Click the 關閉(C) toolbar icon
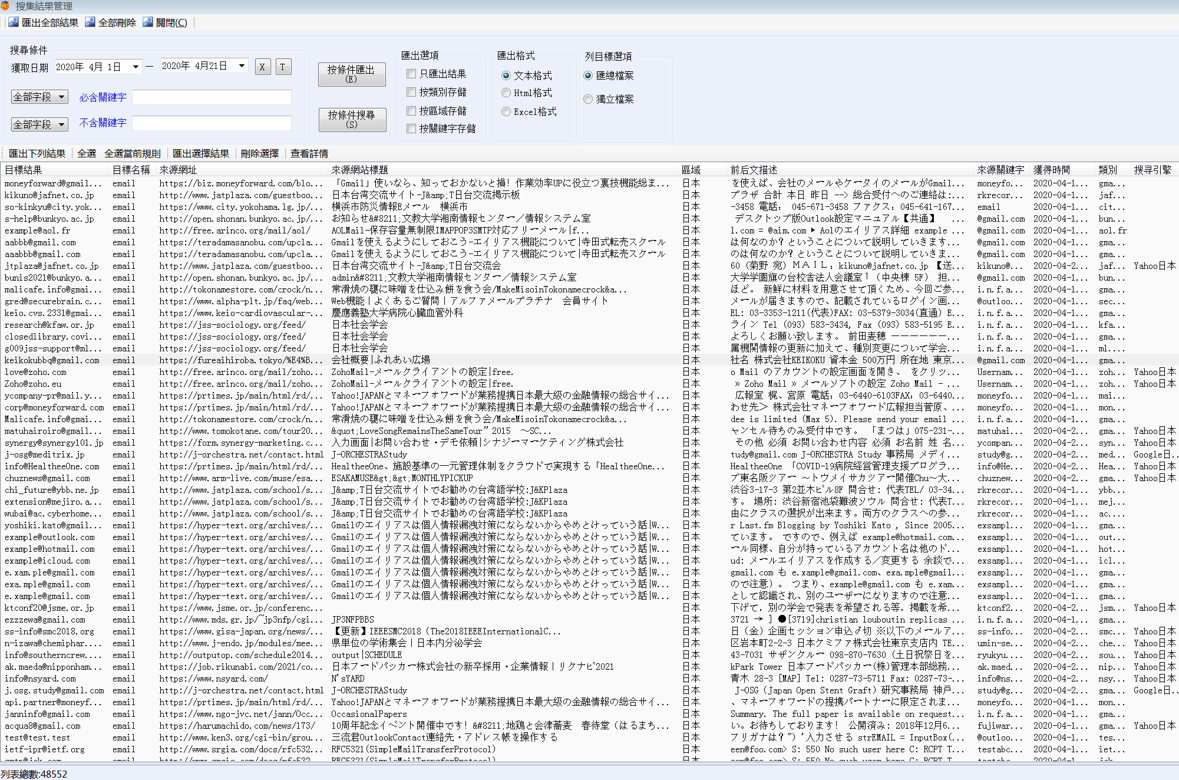Screen dimensions: 1179x780 pyautogui.click(x=148, y=22)
